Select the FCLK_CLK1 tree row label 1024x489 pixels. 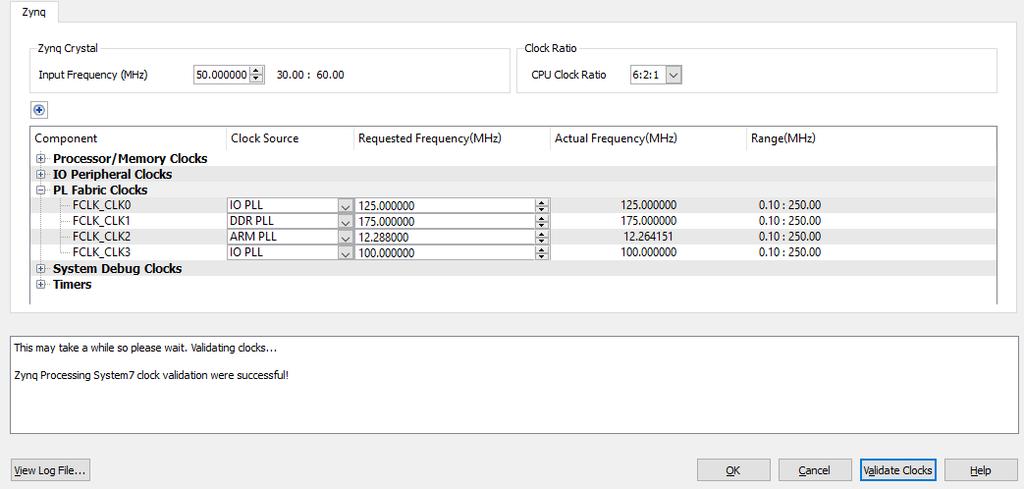tap(102, 221)
